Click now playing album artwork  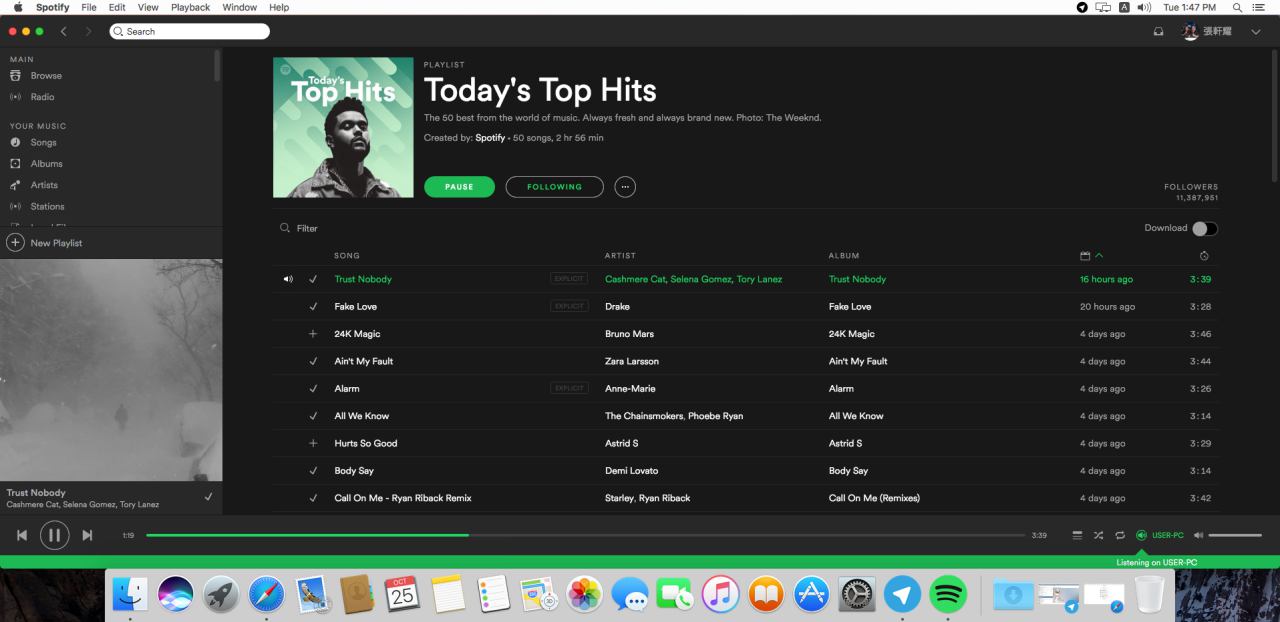[x=111, y=370]
